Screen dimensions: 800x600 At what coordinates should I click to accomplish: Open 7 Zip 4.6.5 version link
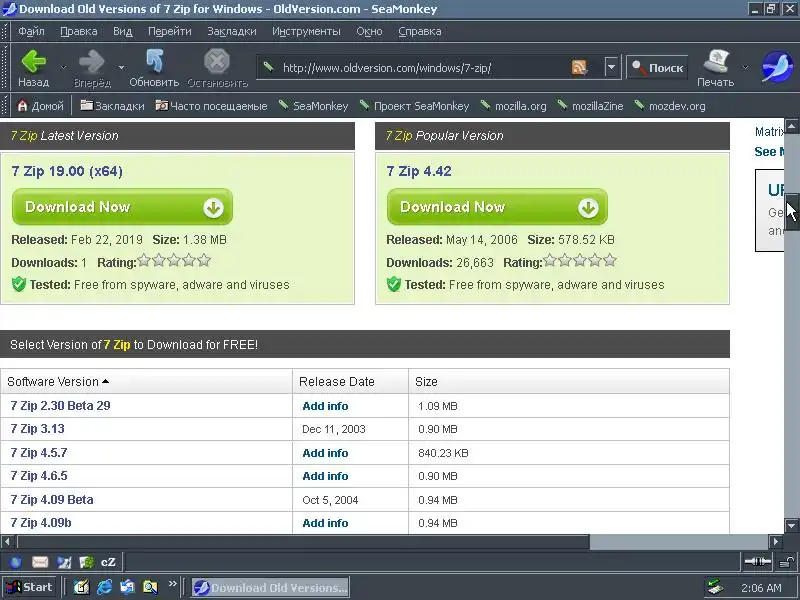click(39, 476)
